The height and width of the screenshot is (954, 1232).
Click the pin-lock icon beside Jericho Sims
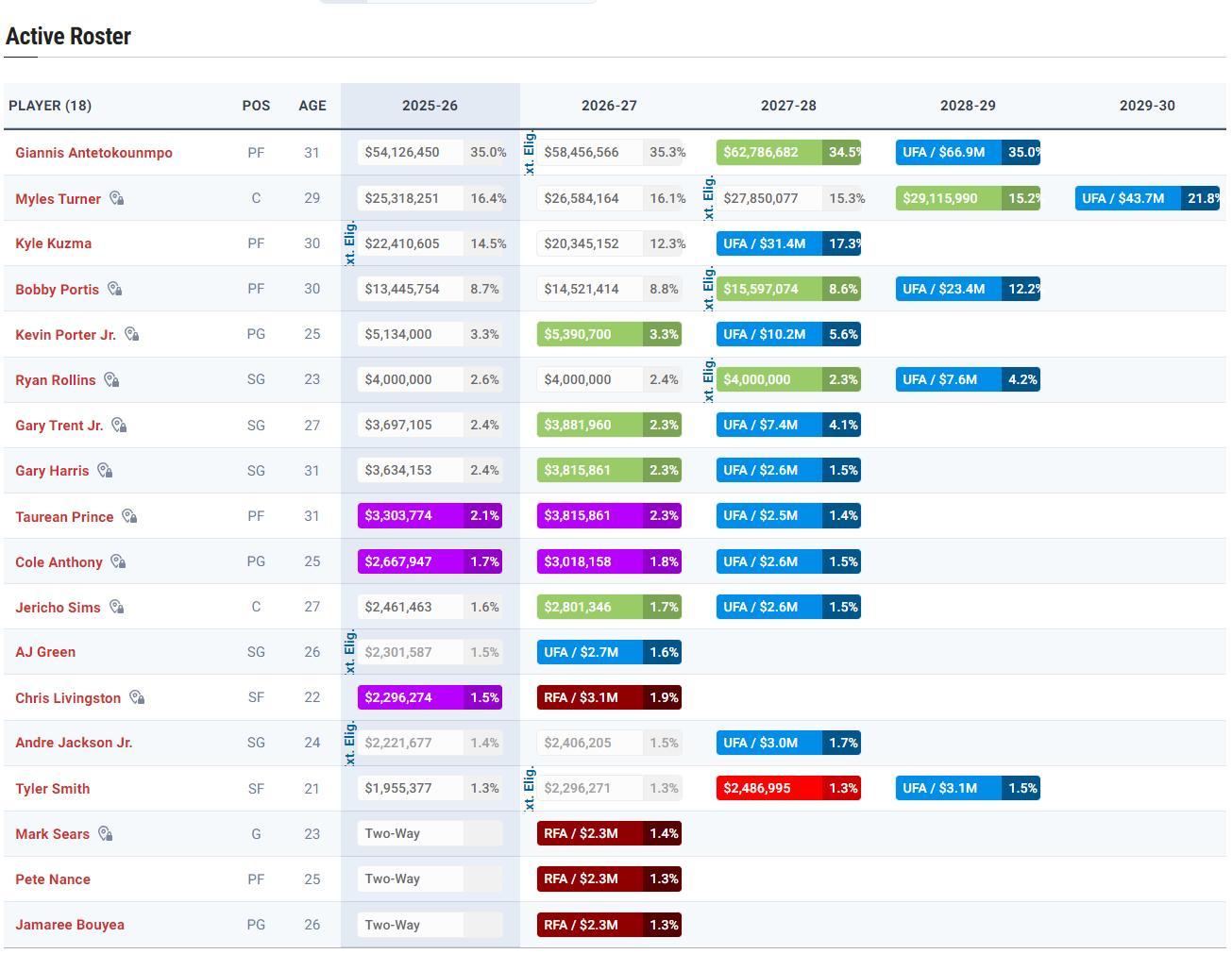point(116,607)
